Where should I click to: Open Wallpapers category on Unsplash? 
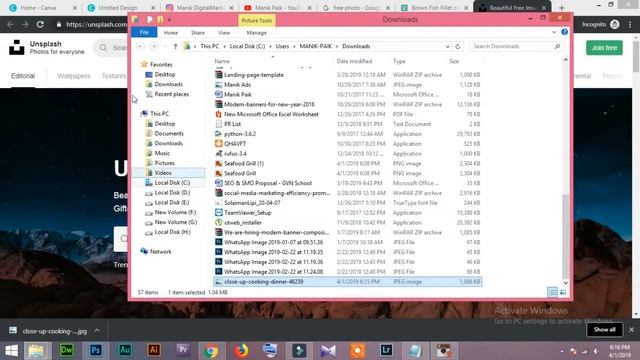pos(73,76)
